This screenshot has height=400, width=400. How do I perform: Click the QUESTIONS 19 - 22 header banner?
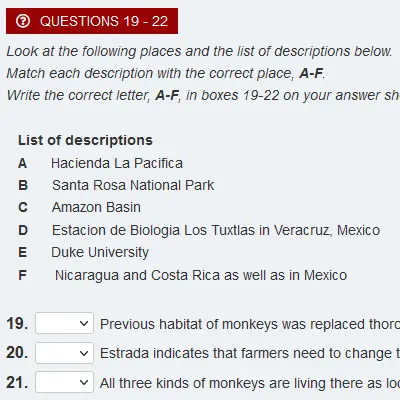[x=92, y=21]
